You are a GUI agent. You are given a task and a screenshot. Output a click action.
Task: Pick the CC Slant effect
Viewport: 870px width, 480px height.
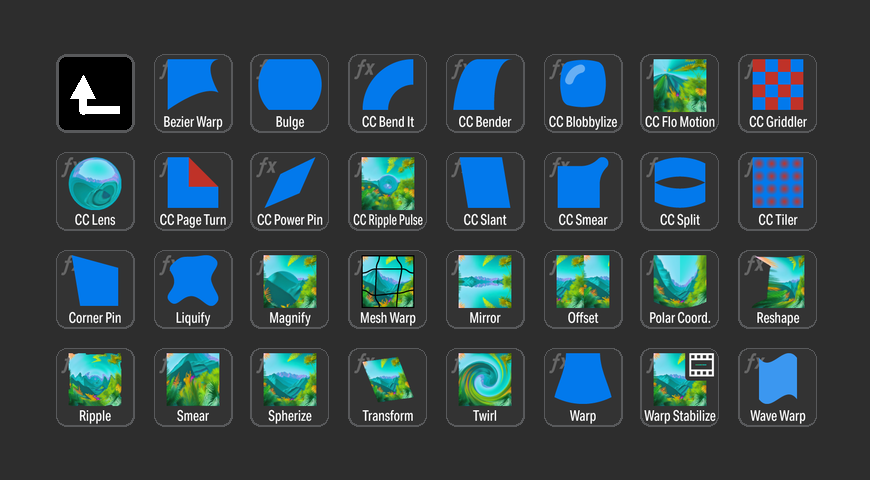click(485, 191)
